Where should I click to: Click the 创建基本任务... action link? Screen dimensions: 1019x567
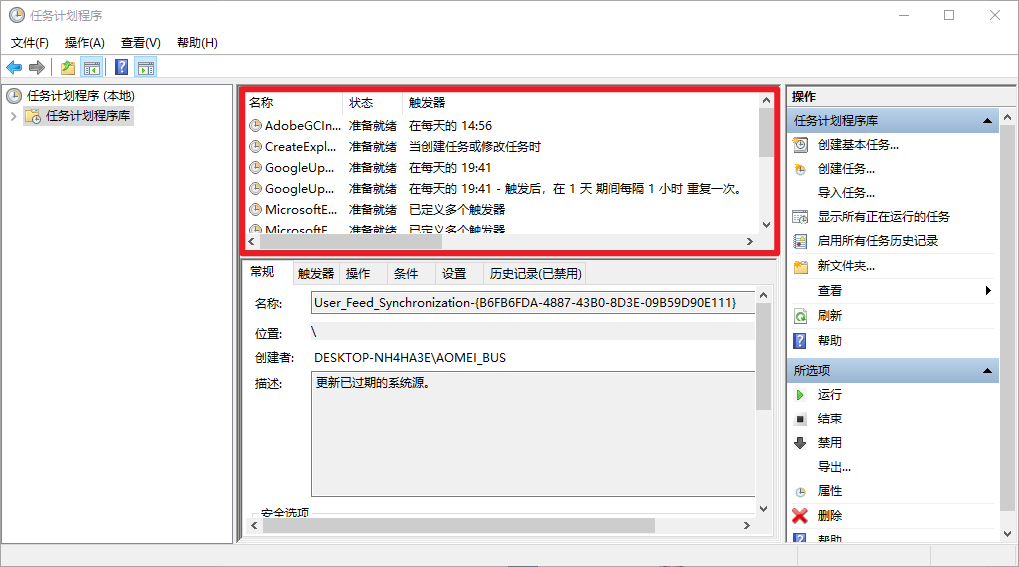[x=858, y=145]
